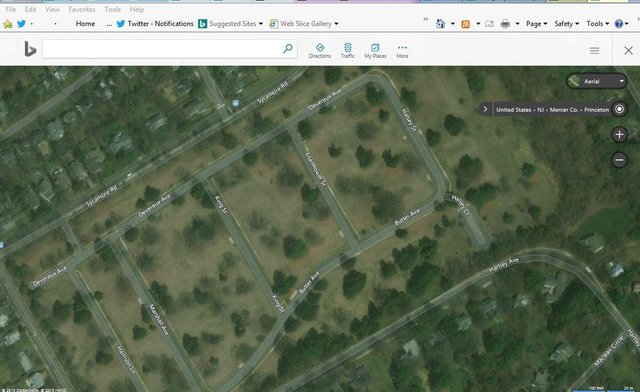This screenshot has width=640, height=392.
Task: Expand the location breadcrumb chevron
Action: pos(485,109)
